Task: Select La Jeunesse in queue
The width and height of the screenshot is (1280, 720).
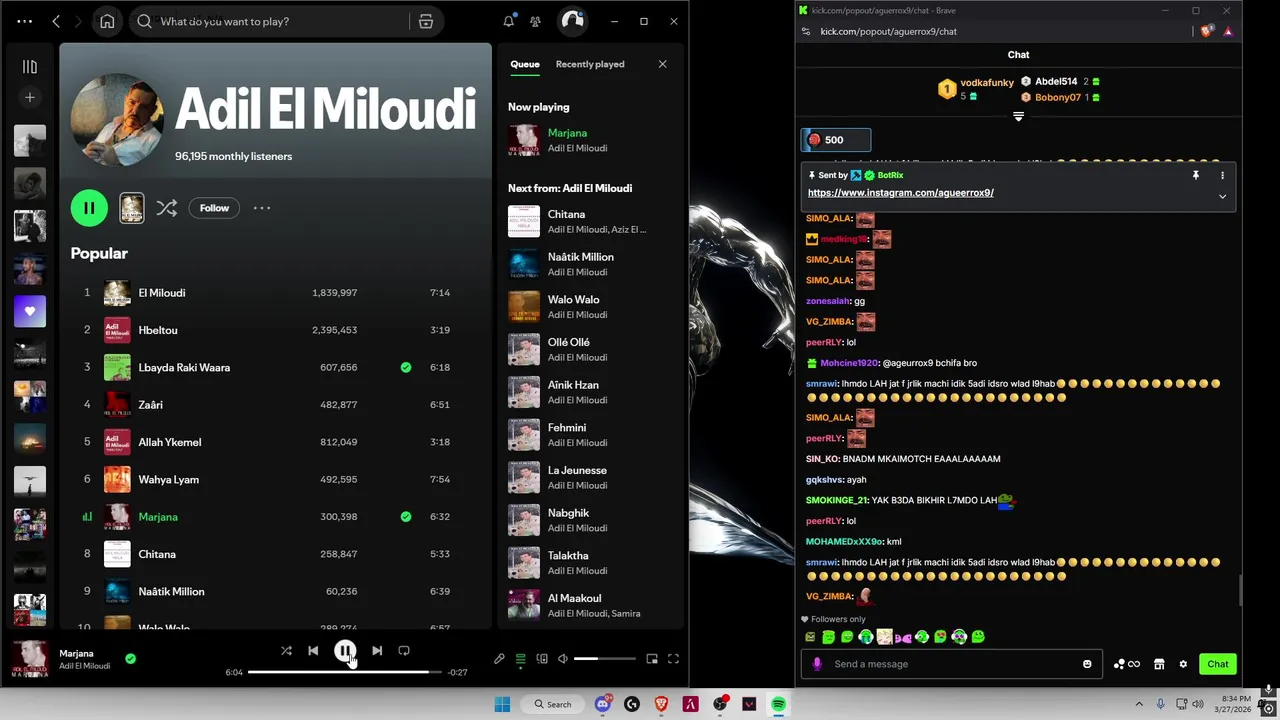Action: point(590,477)
